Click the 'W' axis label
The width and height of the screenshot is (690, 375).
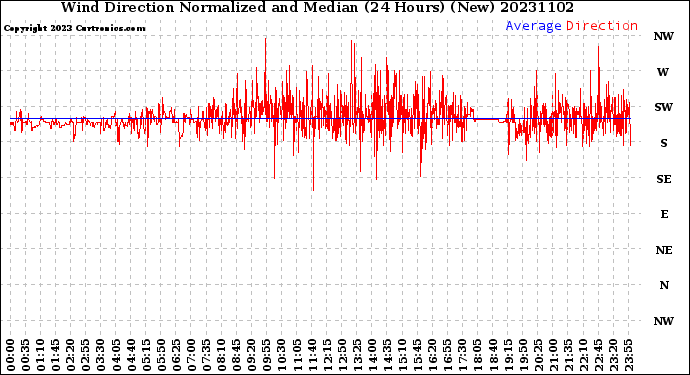coord(663,72)
